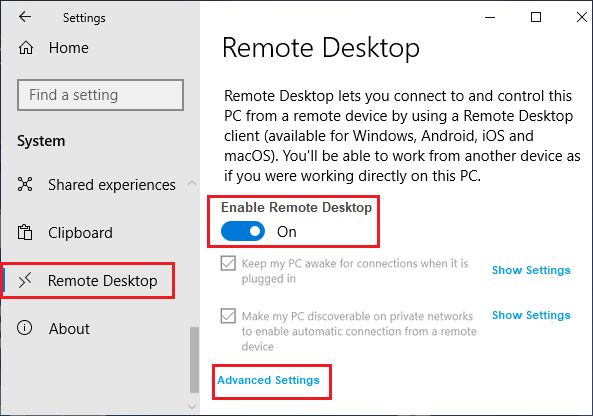The width and height of the screenshot is (593, 416).
Task: Click Show Settings for keep PC awake
Action: 531,270
